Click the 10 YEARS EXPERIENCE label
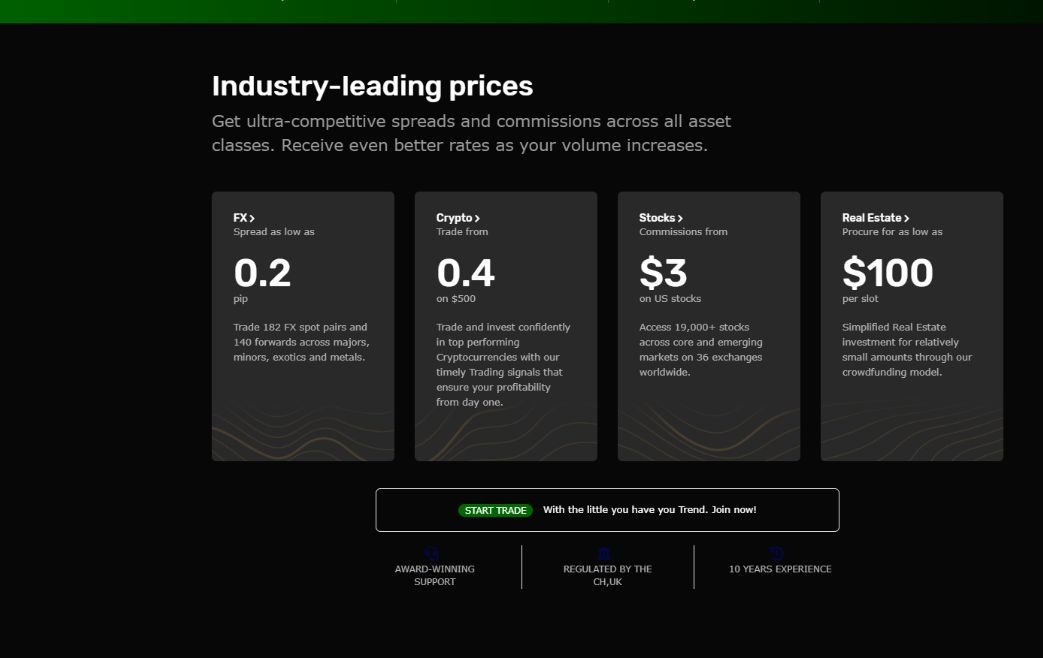The height and width of the screenshot is (658, 1043). [779, 569]
